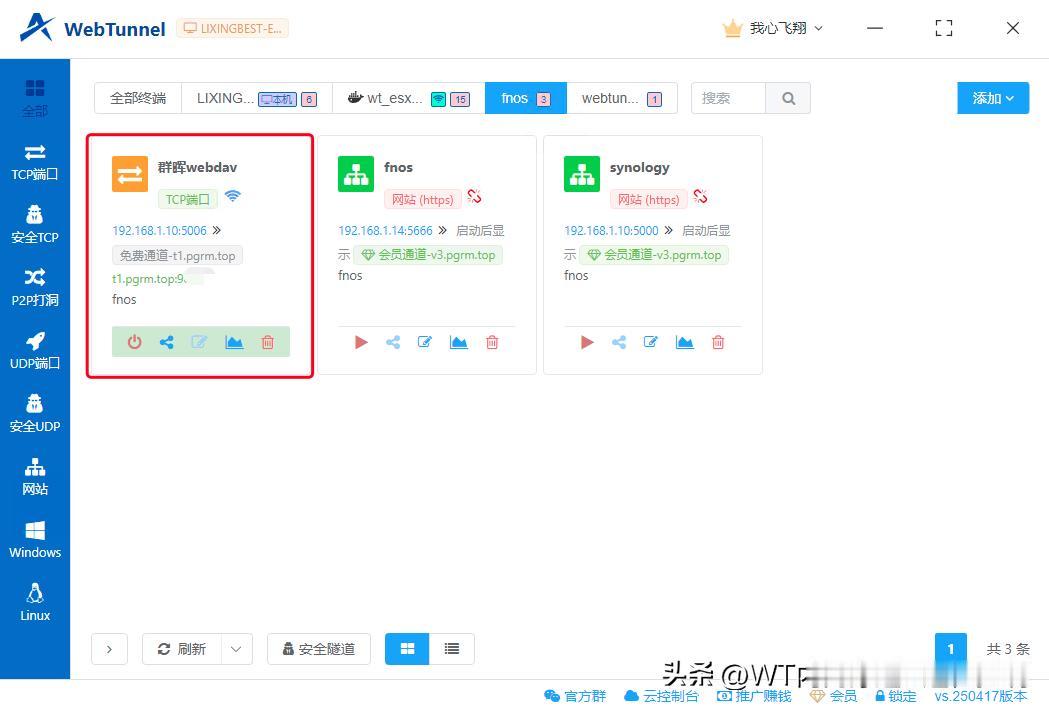The width and height of the screenshot is (1049, 708).
Task: Click the 免费通道-t1.pgrm.top tag
Action: point(177,256)
